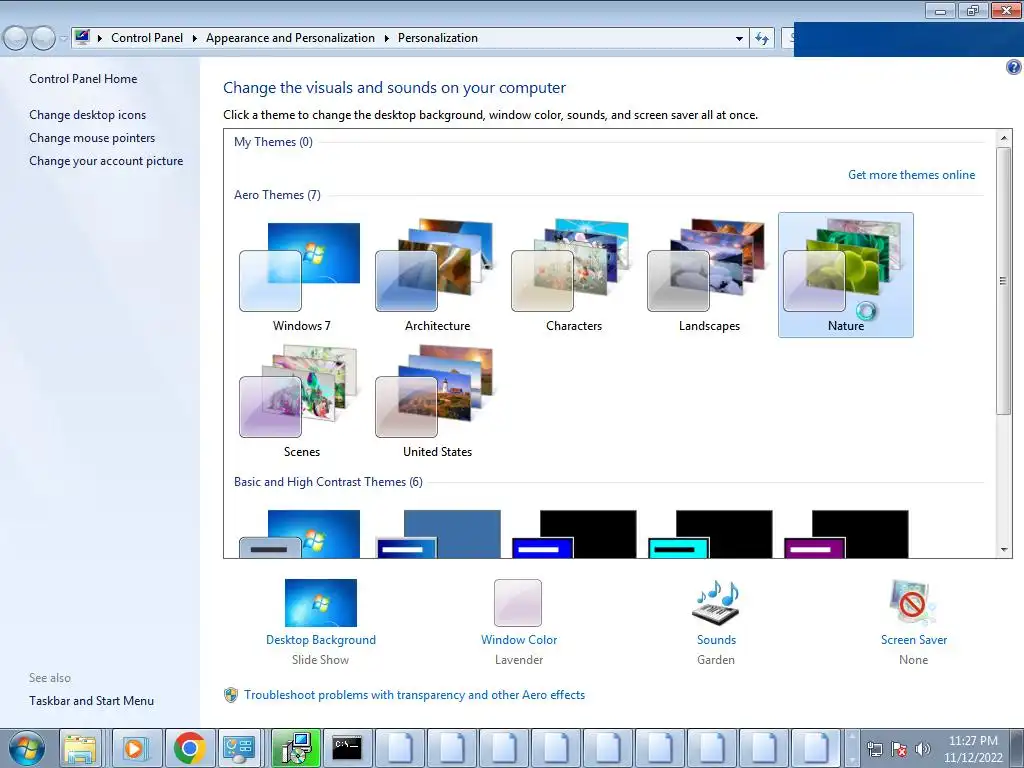Click the Window Color link text
Image resolution: width=1024 pixels, height=768 pixels.
point(519,640)
